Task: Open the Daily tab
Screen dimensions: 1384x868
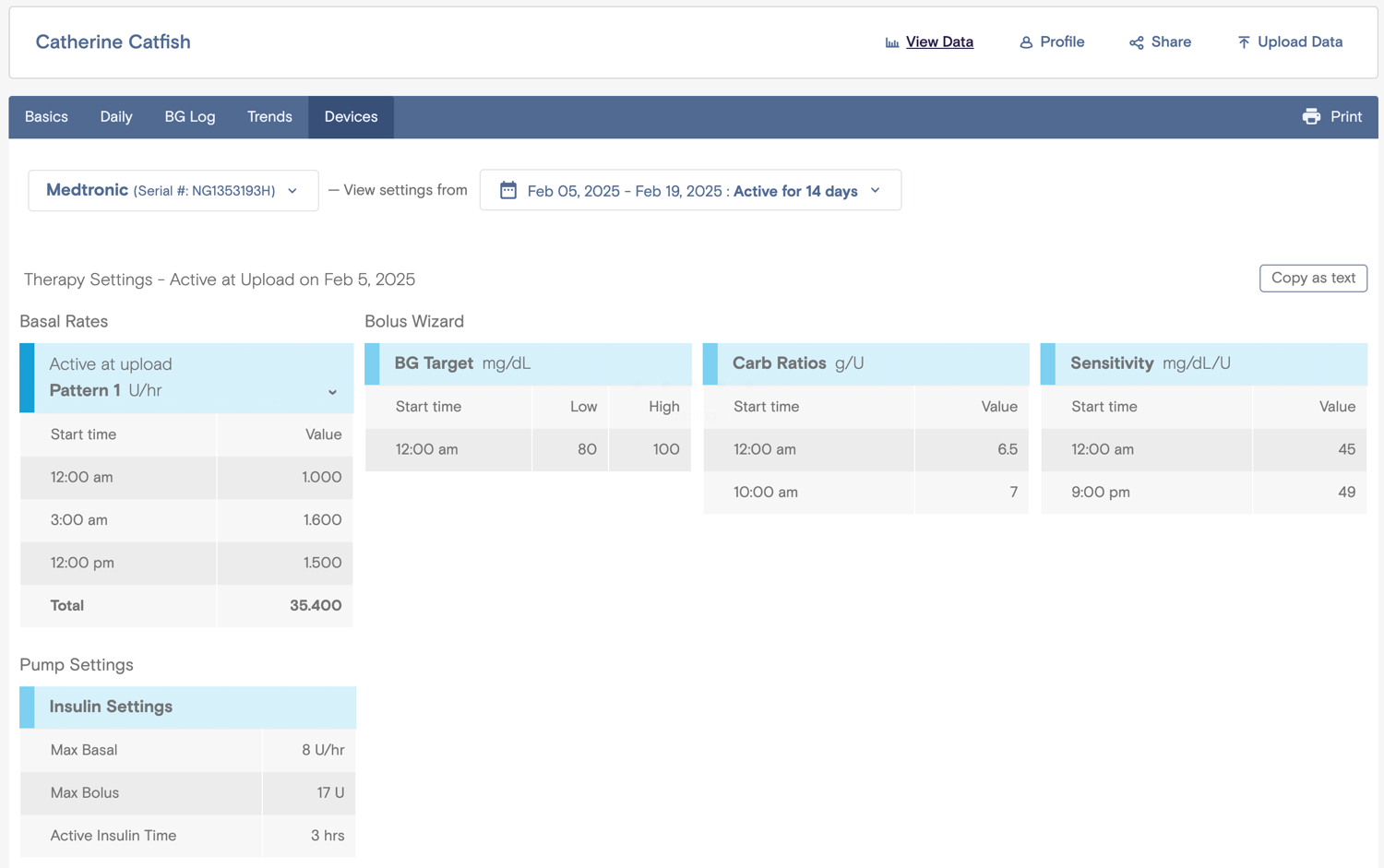Action: (x=116, y=117)
